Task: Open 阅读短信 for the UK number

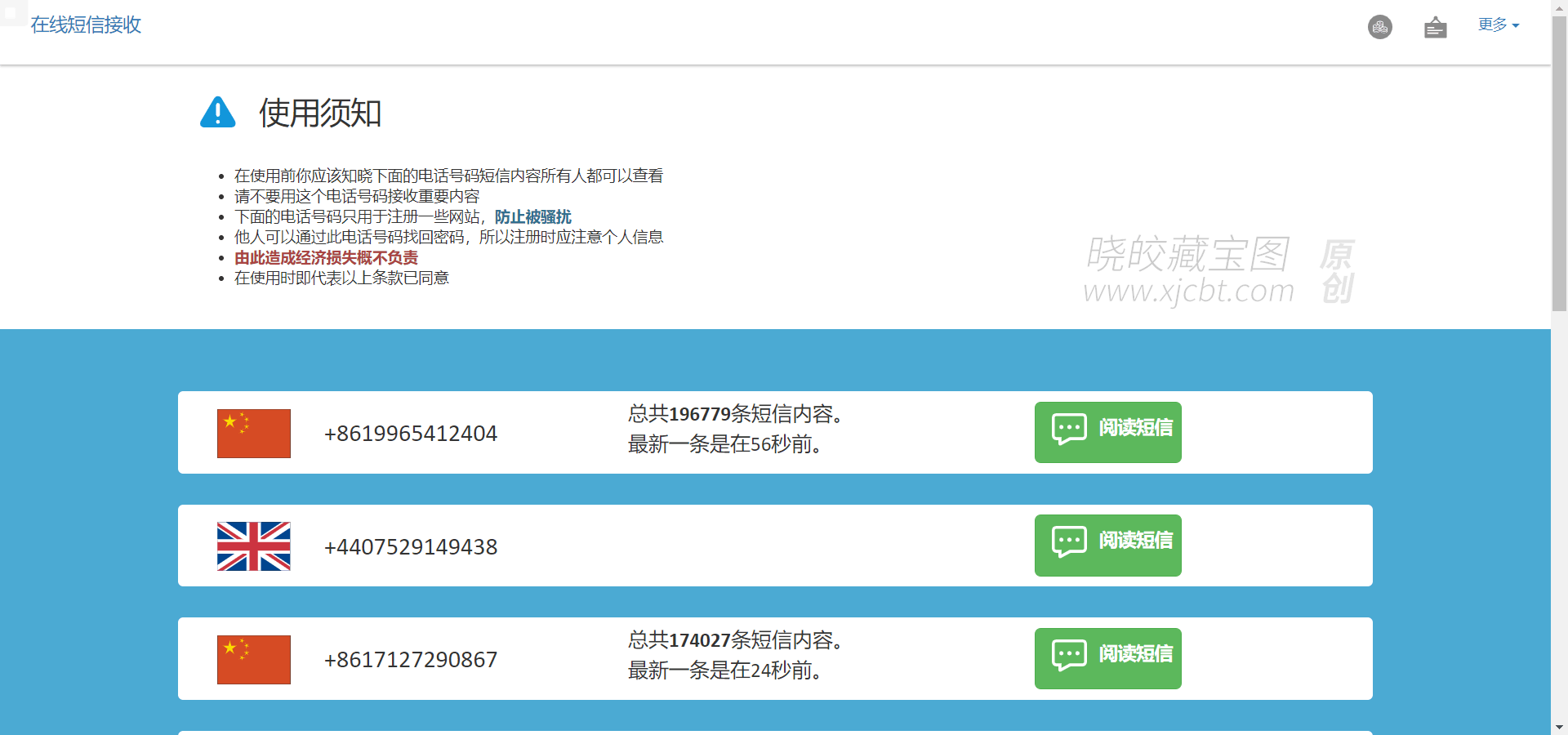Action: (1108, 546)
